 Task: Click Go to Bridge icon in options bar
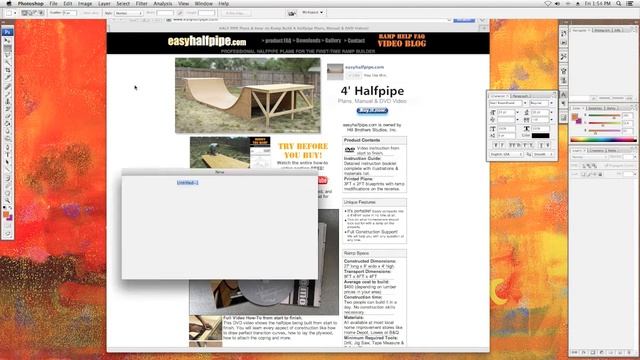291,13
